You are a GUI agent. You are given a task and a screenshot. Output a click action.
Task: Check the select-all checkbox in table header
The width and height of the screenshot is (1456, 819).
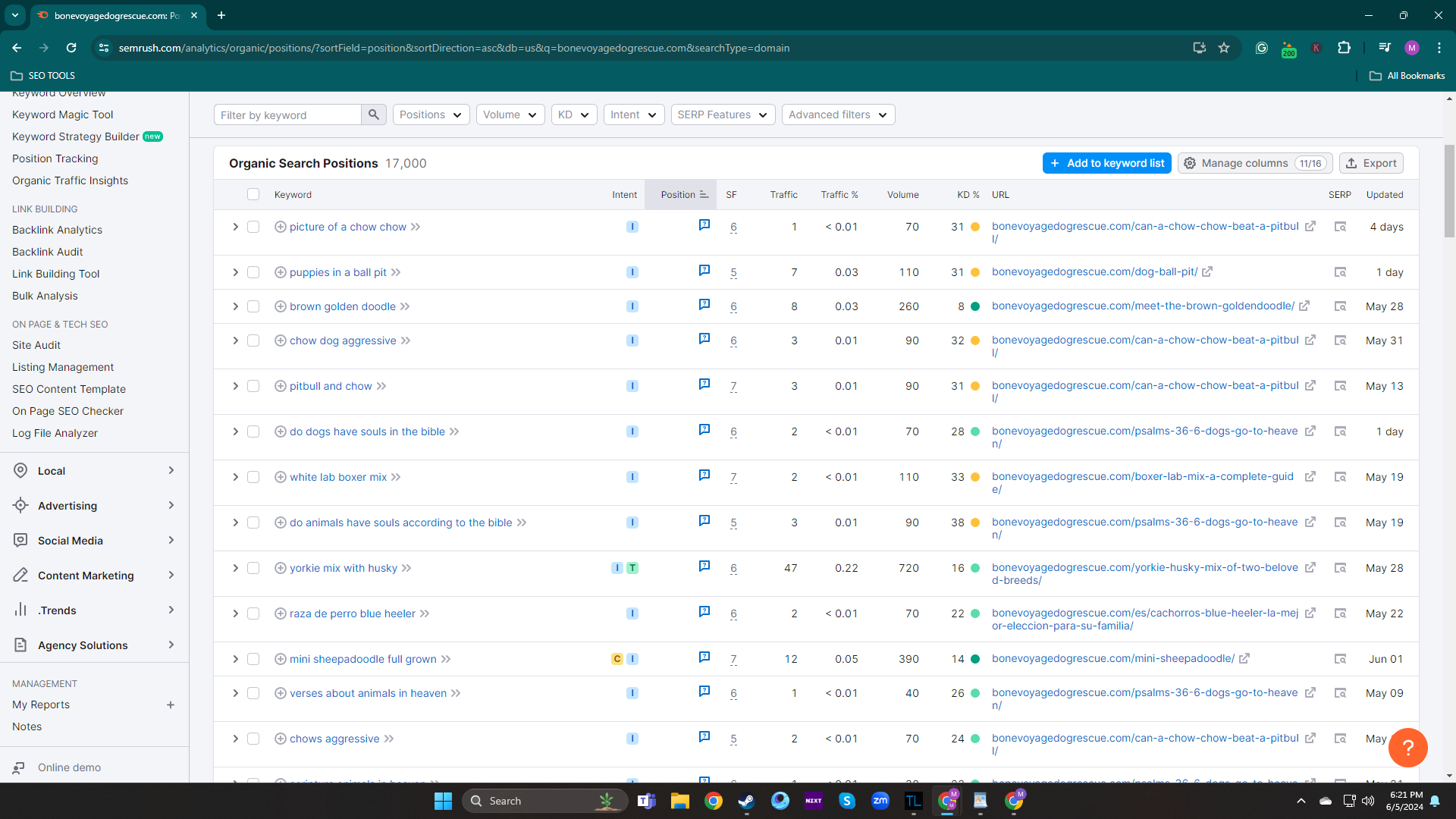(253, 195)
